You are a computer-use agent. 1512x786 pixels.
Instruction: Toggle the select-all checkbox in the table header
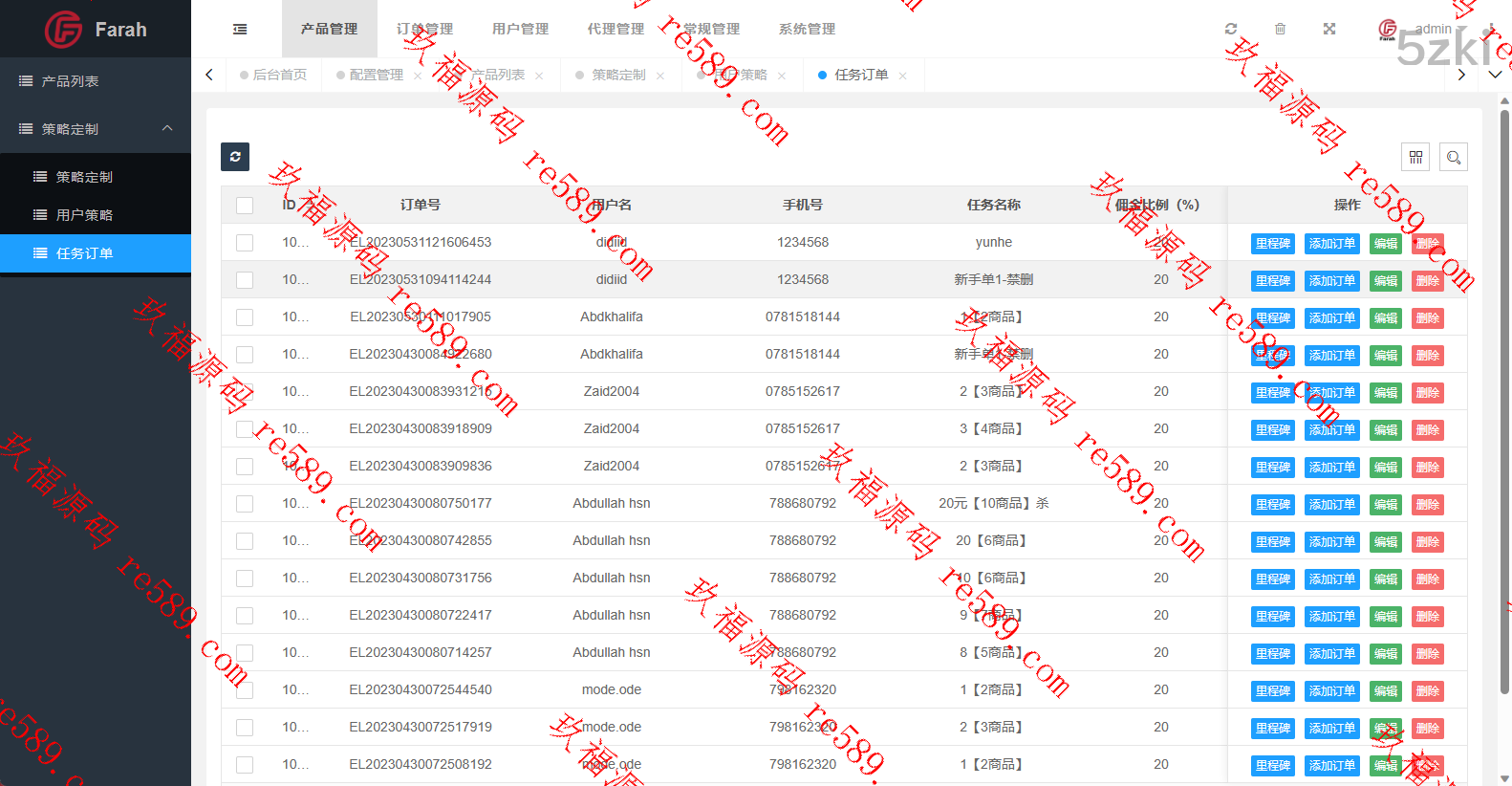pos(245,206)
